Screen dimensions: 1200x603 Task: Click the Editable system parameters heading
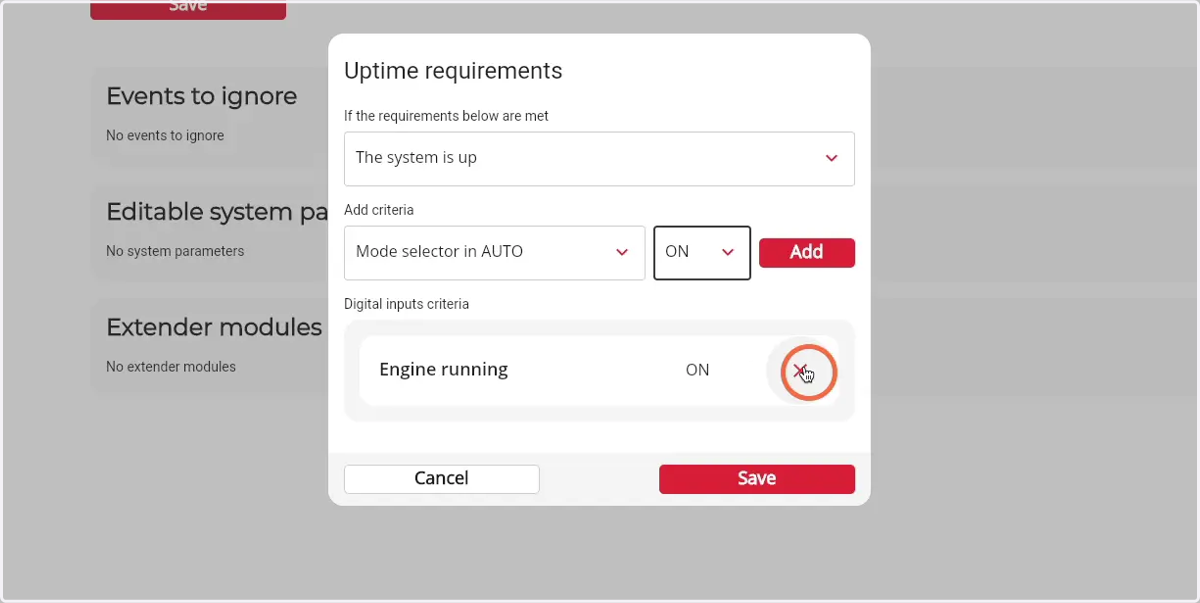pyautogui.click(x=217, y=212)
